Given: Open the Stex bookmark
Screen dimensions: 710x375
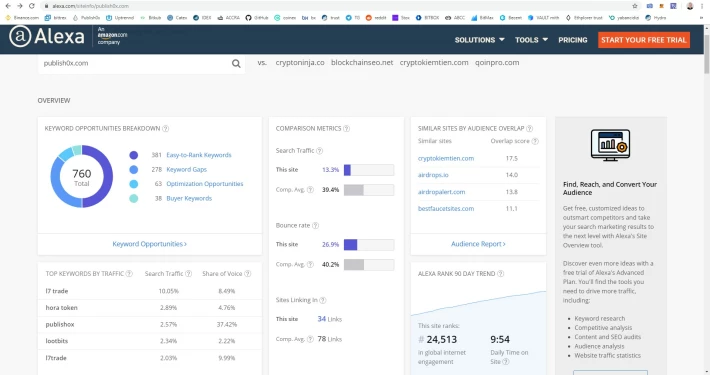Looking at the screenshot, I should (401, 18).
